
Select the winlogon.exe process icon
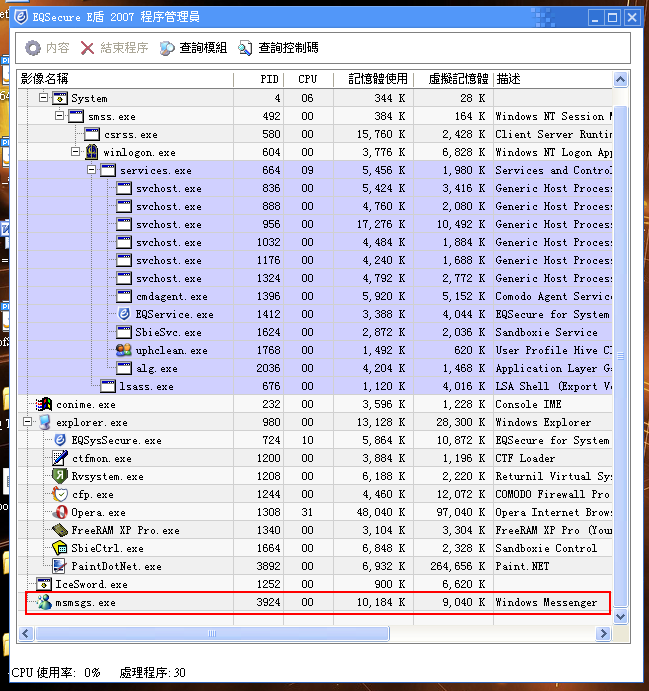coord(92,152)
